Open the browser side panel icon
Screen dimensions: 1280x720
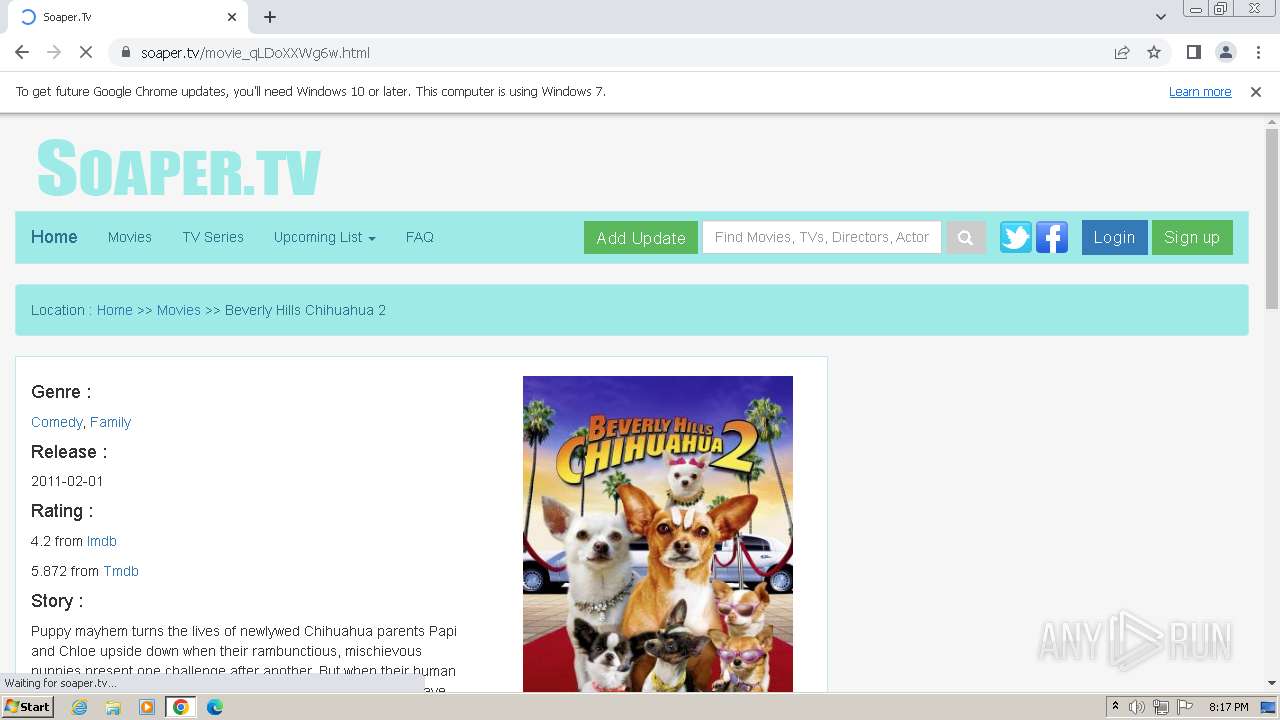pyautogui.click(x=1193, y=52)
